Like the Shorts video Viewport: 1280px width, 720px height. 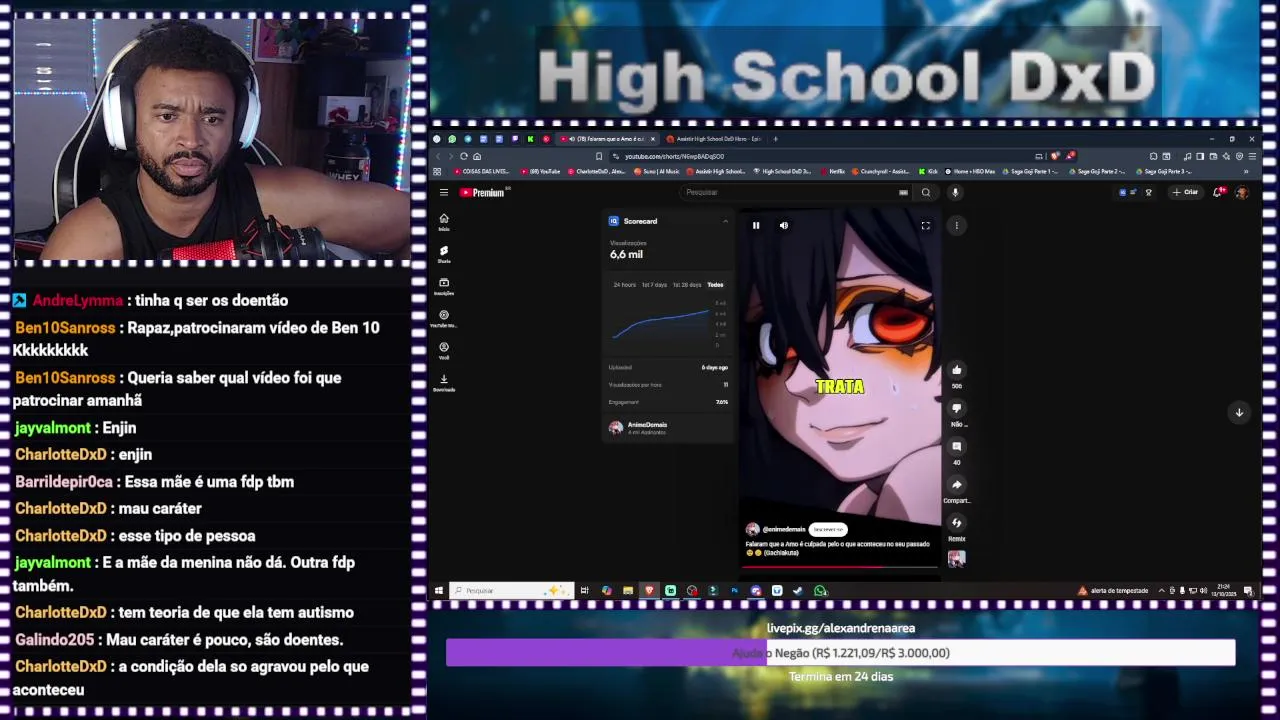[x=956, y=370]
